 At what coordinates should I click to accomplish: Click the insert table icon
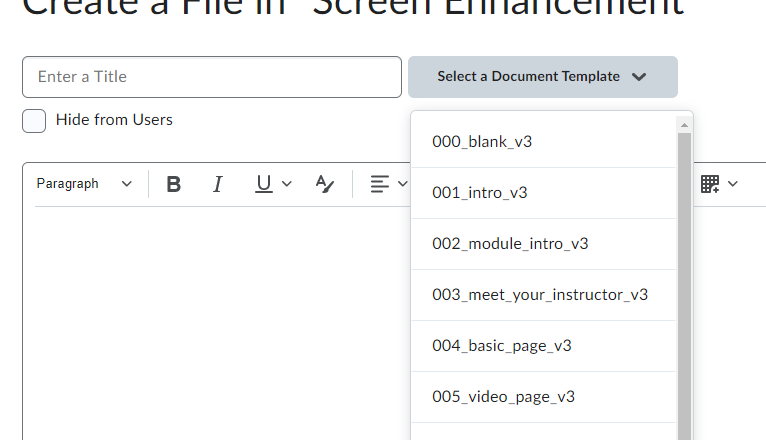point(710,184)
